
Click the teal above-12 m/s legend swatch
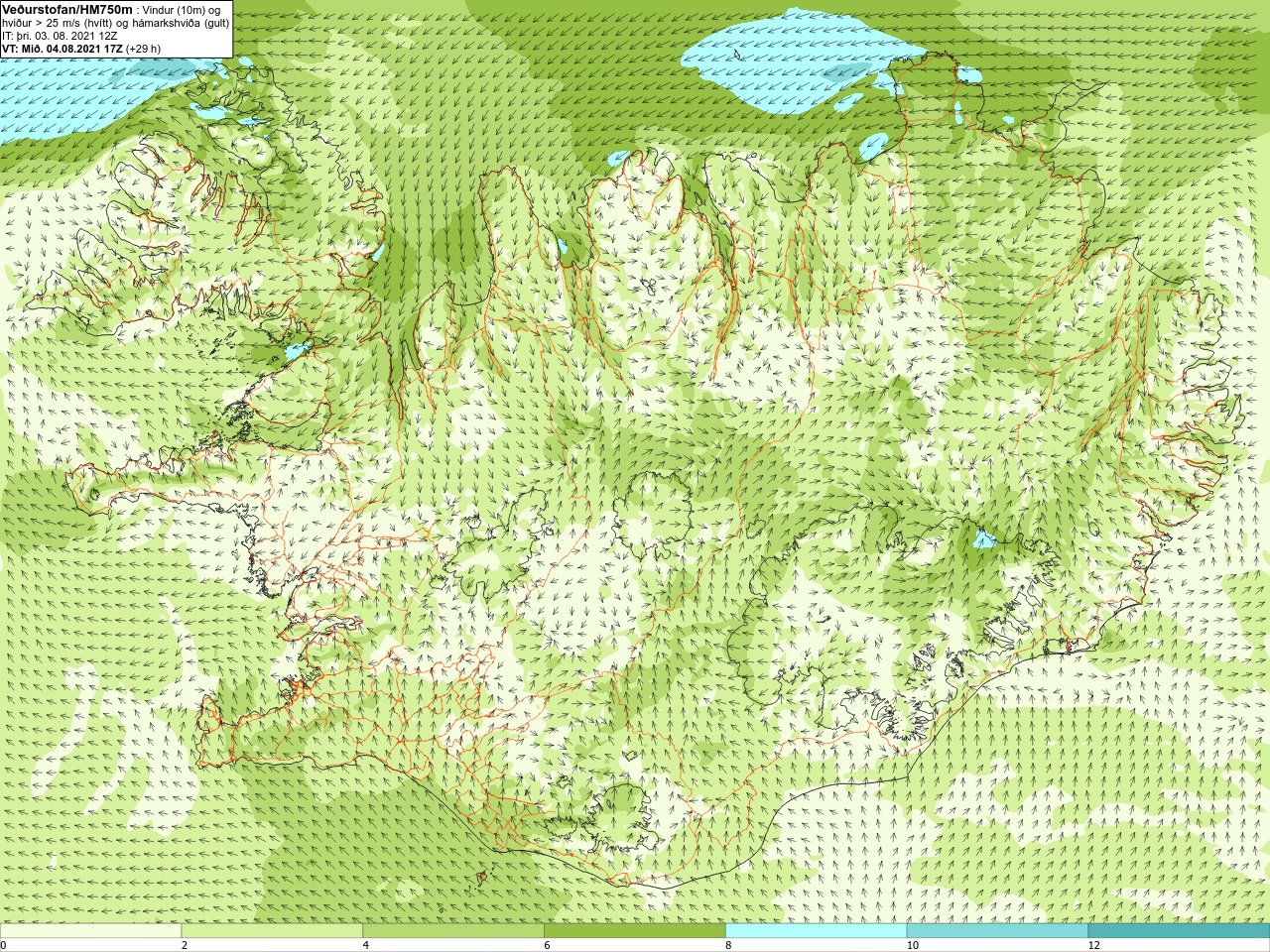coord(1179,931)
